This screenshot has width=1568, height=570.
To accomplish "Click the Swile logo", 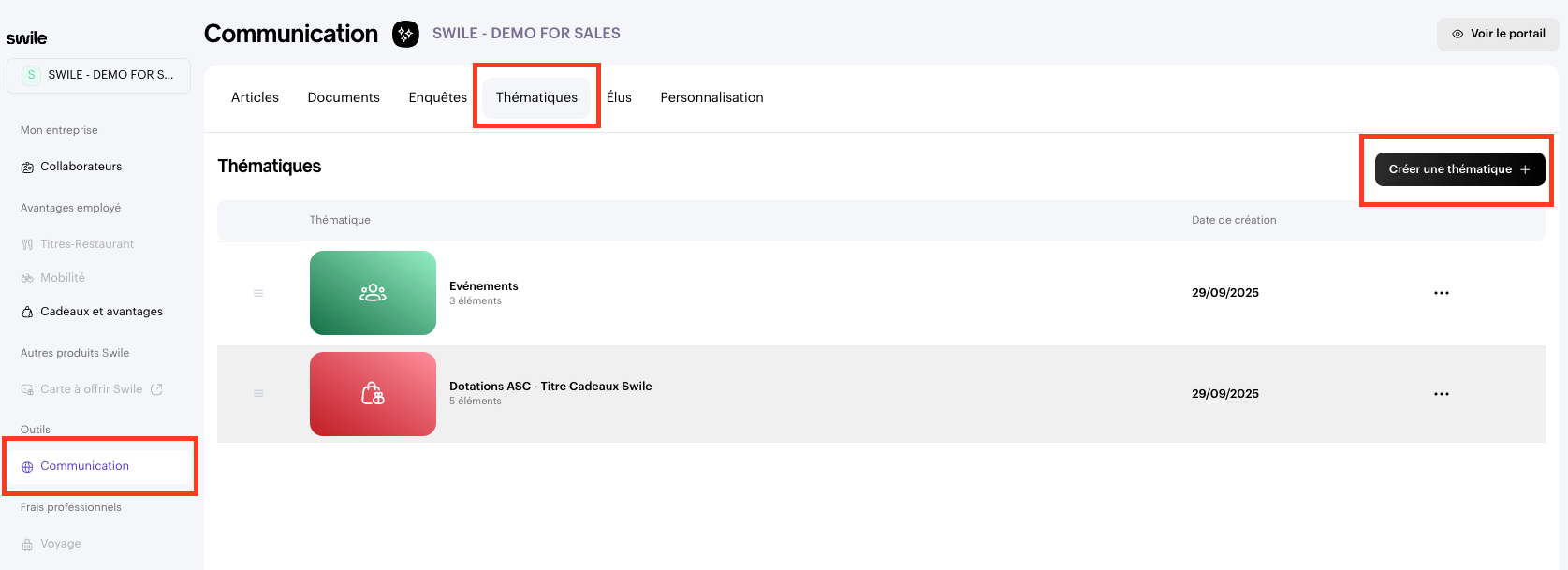I will pyautogui.click(x=26, y=38).
